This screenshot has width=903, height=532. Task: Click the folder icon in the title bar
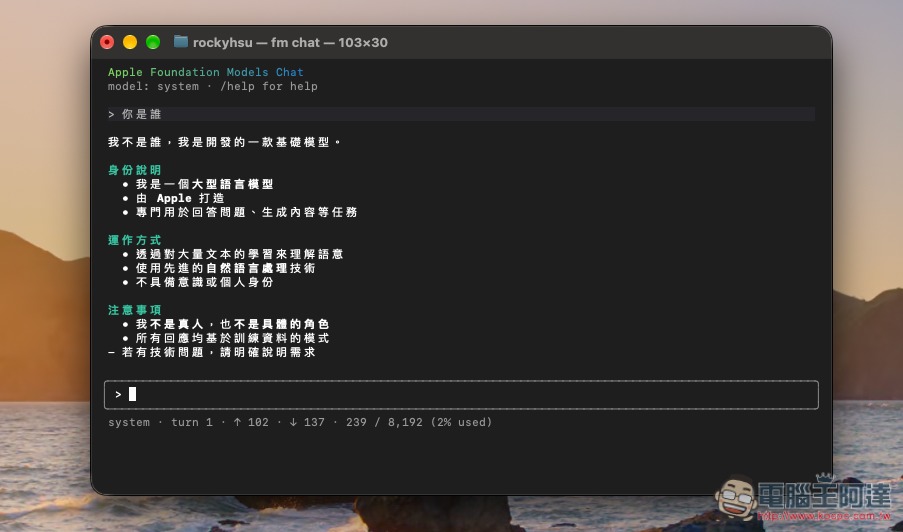point(181,41)
